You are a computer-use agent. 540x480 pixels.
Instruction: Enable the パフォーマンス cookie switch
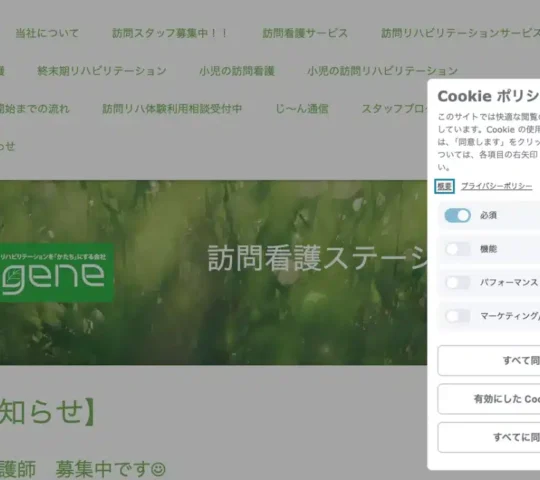pyautogui.click(x=457, y=283)
